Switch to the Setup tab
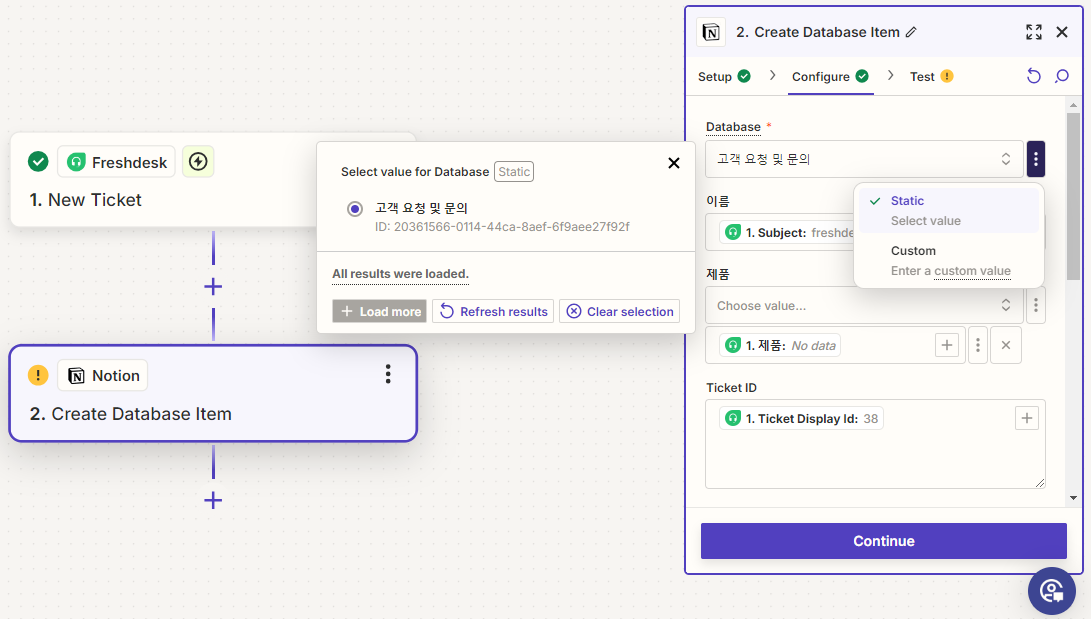This screenshot has width=1091, height=619. coord(724,77)
